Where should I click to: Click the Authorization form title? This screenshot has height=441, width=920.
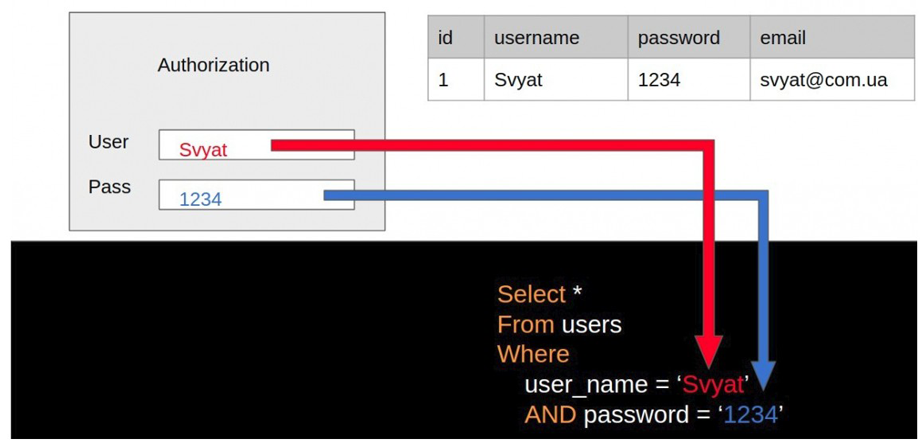click(x=214, y=65)
